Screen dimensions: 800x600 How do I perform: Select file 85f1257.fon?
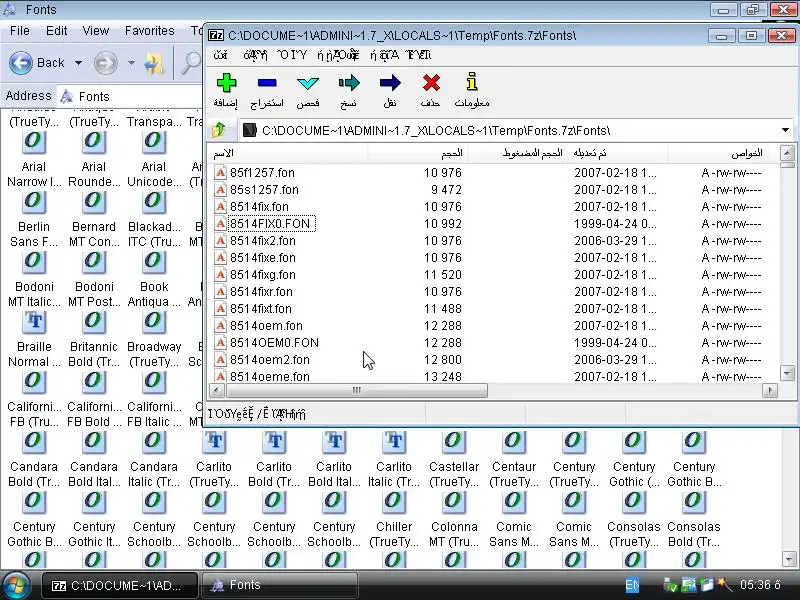[262, 172]
